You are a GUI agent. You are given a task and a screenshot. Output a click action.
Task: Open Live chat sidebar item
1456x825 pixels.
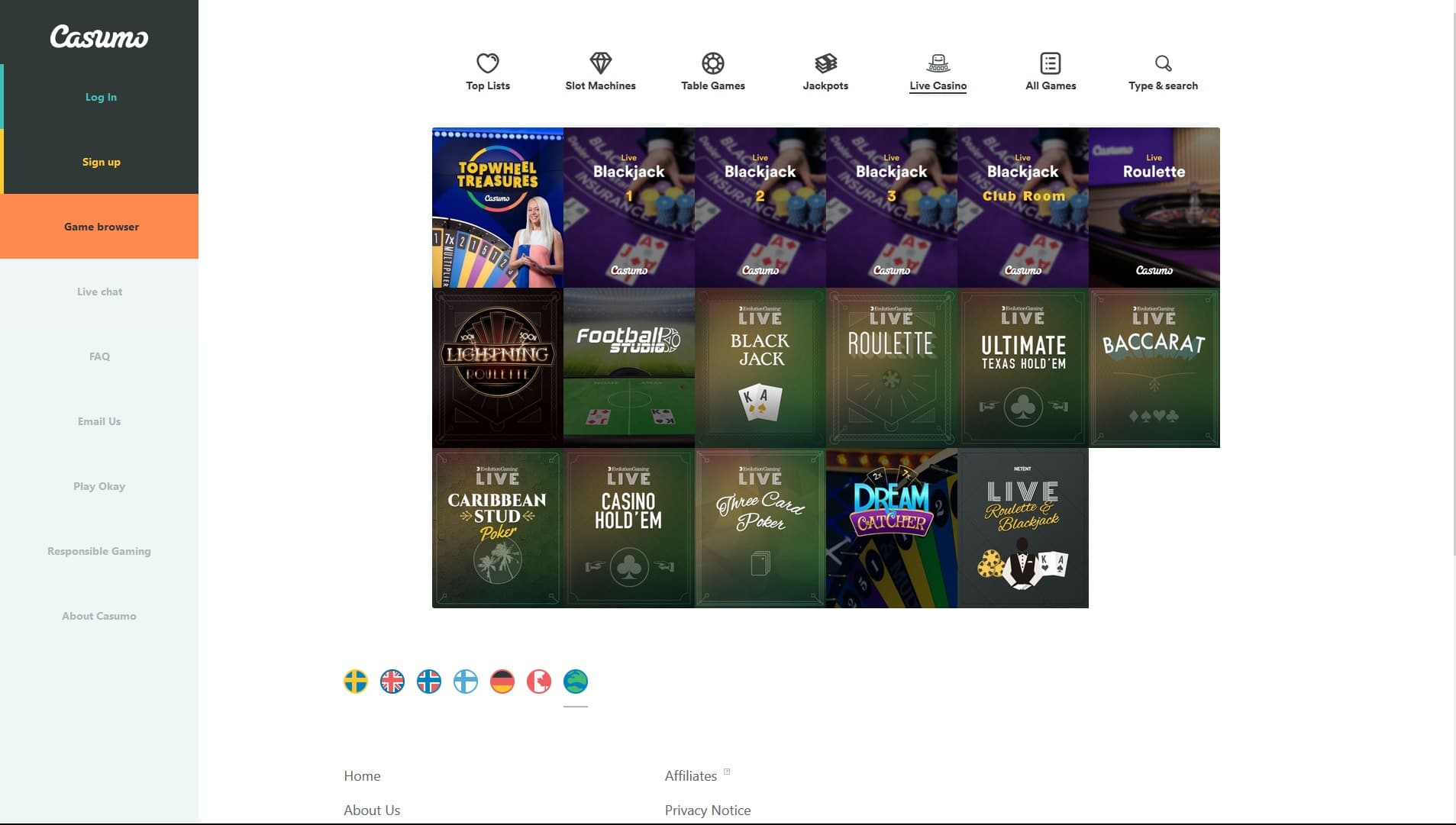(x=99, y=292)
